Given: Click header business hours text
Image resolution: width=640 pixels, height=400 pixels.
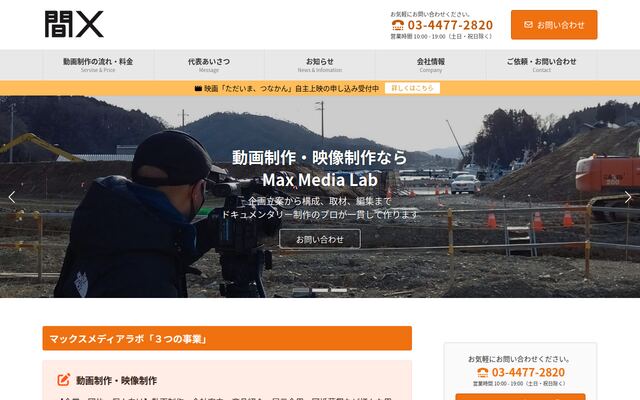Looking at the screenshot, I should pyautogui.click(x=442, y=36).
